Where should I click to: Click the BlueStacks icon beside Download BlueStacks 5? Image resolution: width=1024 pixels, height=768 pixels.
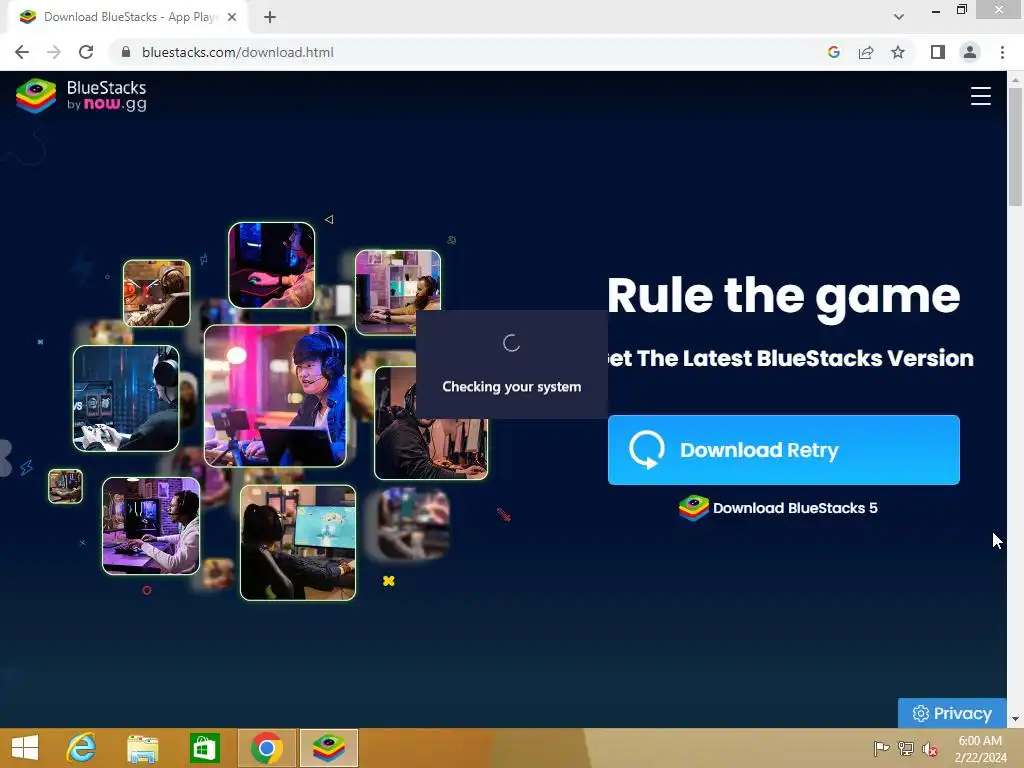coord(694,508)
